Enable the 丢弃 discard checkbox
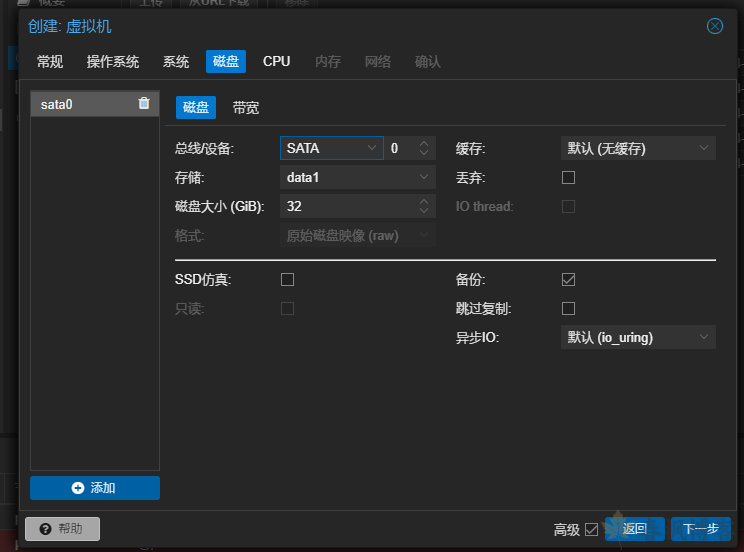744x552 pixels. [x=568, y=178]
